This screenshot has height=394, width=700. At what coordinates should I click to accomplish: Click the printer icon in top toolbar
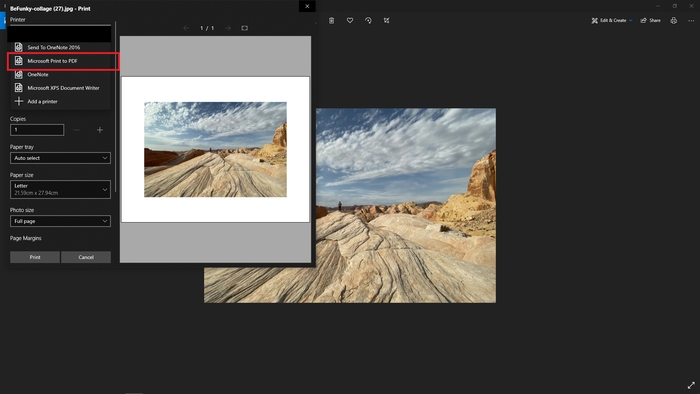(x=673, y=21)
